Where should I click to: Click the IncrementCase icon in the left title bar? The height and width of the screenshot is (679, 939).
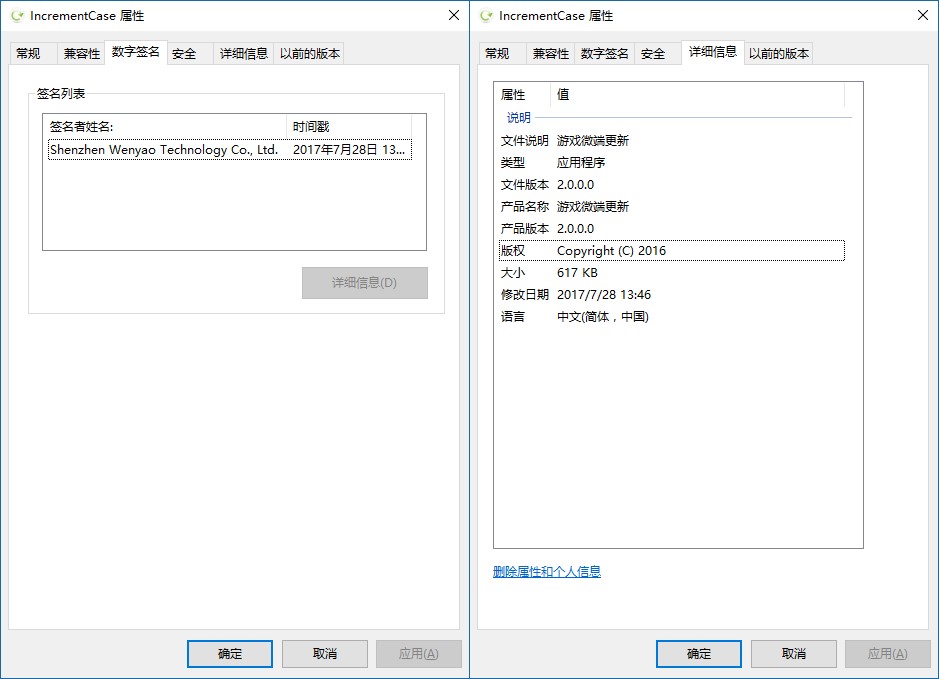pyautogui.click(x=17, y=15)
